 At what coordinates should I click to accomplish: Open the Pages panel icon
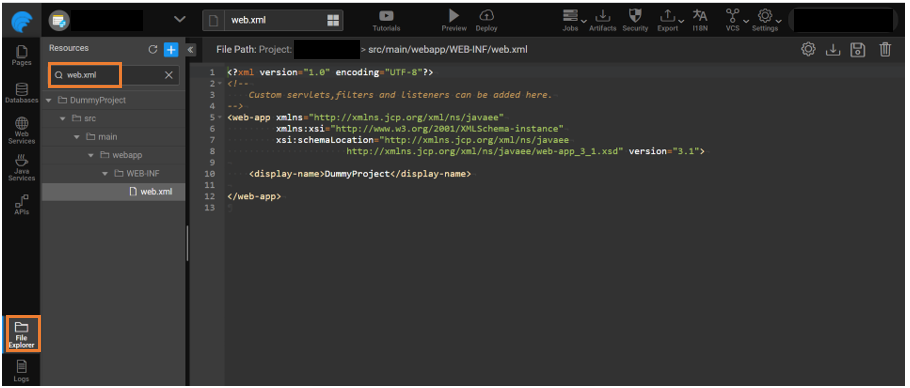21,55
